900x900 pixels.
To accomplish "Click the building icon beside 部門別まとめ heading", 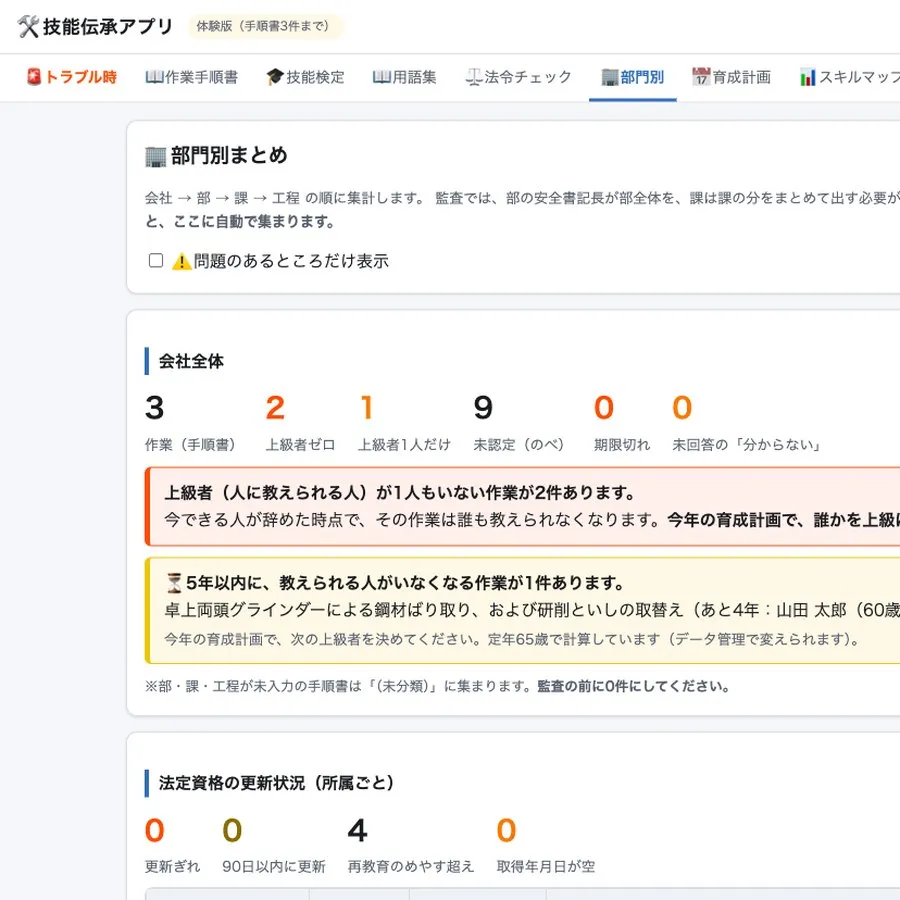I will (x=156, y=156).
